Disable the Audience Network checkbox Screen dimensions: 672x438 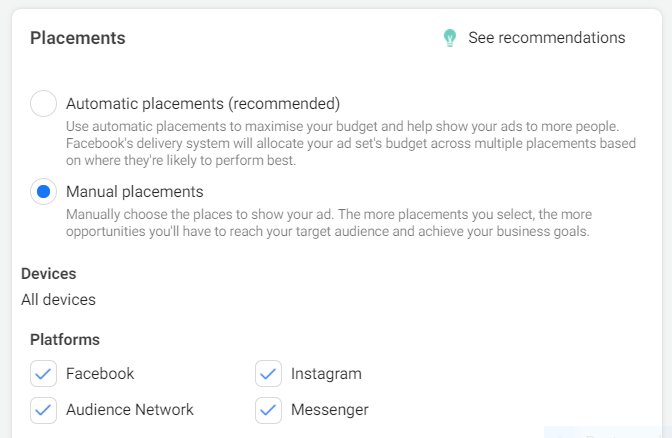tap(44, 409)
